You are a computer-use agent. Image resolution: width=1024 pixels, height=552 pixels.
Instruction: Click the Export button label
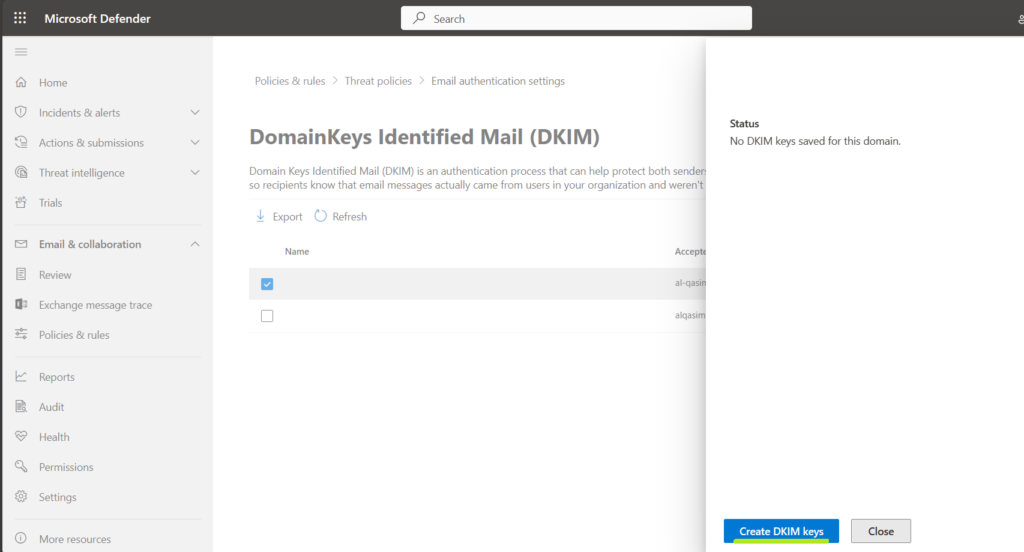coord(287,217)
